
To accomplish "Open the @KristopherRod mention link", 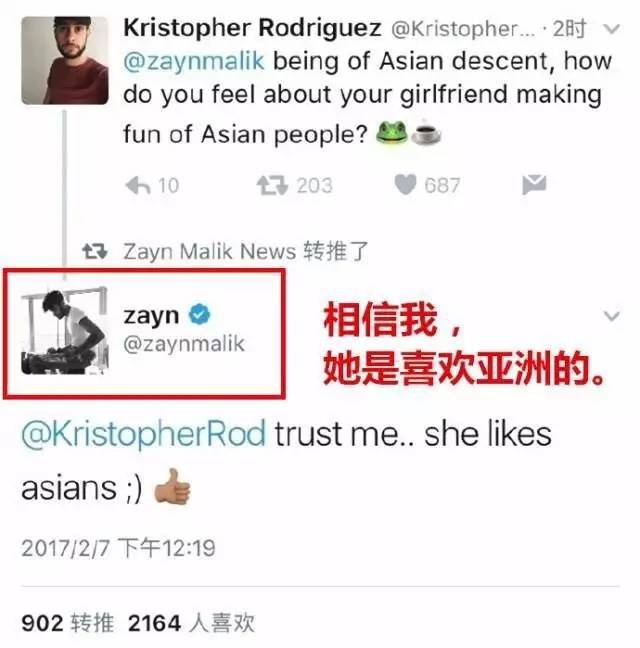I will coord(143,434).
